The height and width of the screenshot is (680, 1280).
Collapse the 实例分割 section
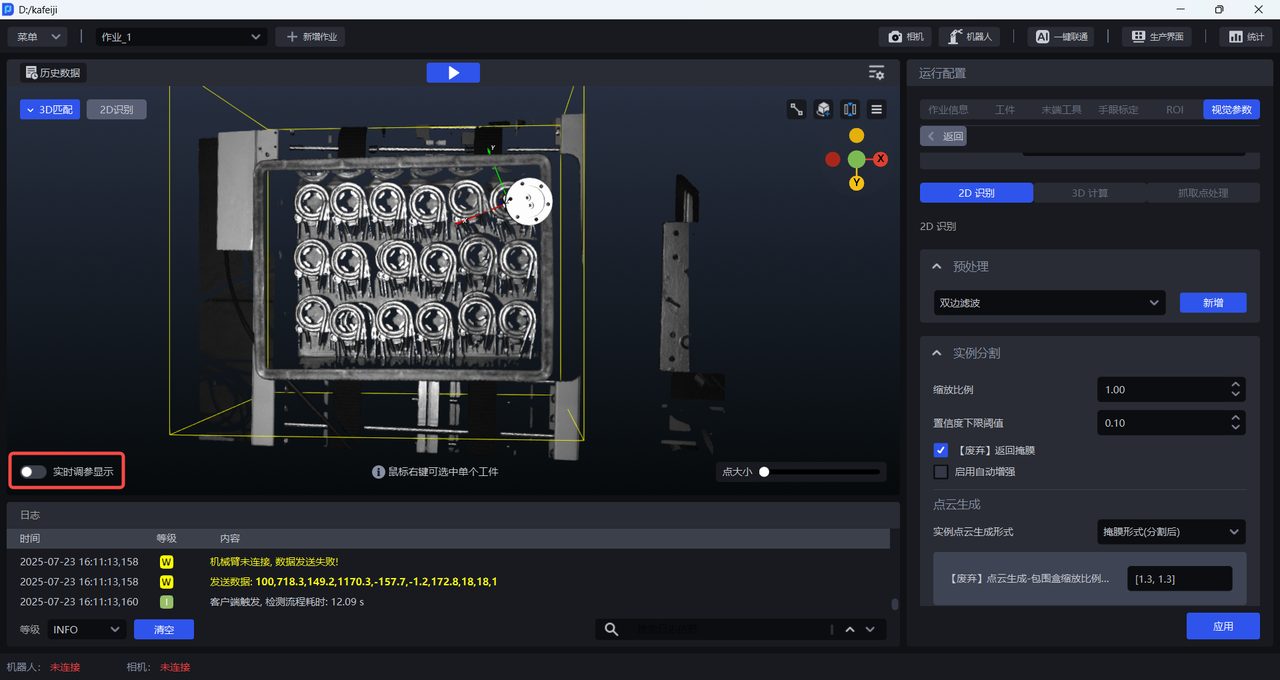pyautogui.click(x=937, y=353)
